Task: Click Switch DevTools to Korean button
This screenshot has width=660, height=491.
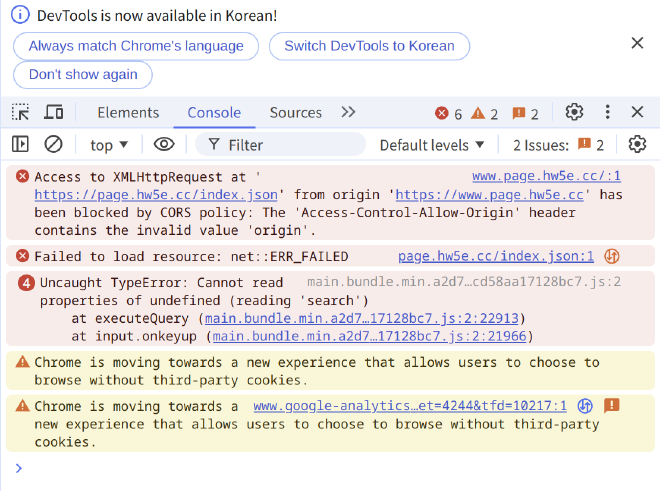Action: click(369, 46)
